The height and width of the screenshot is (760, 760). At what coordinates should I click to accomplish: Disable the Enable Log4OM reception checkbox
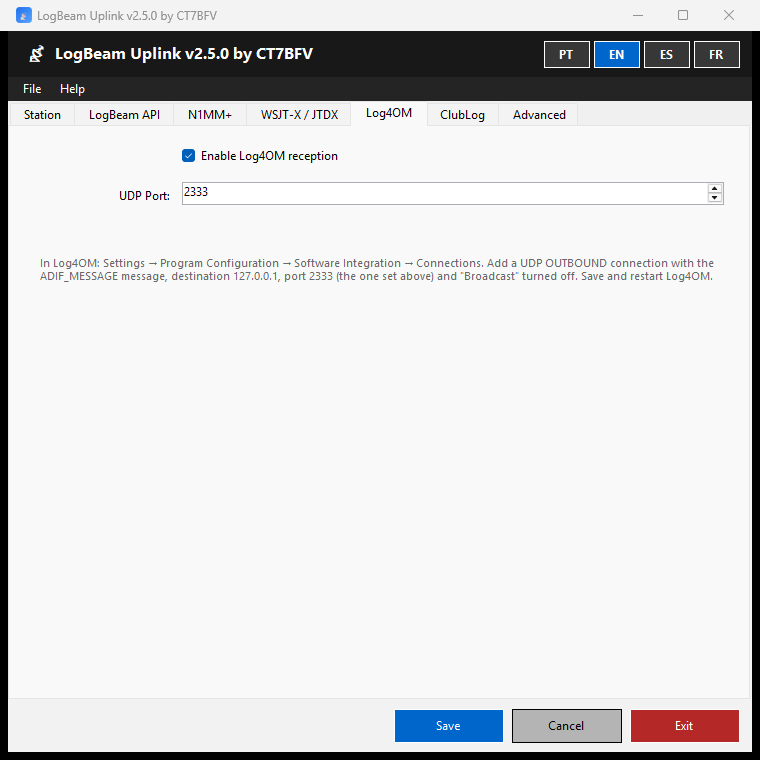189,156
